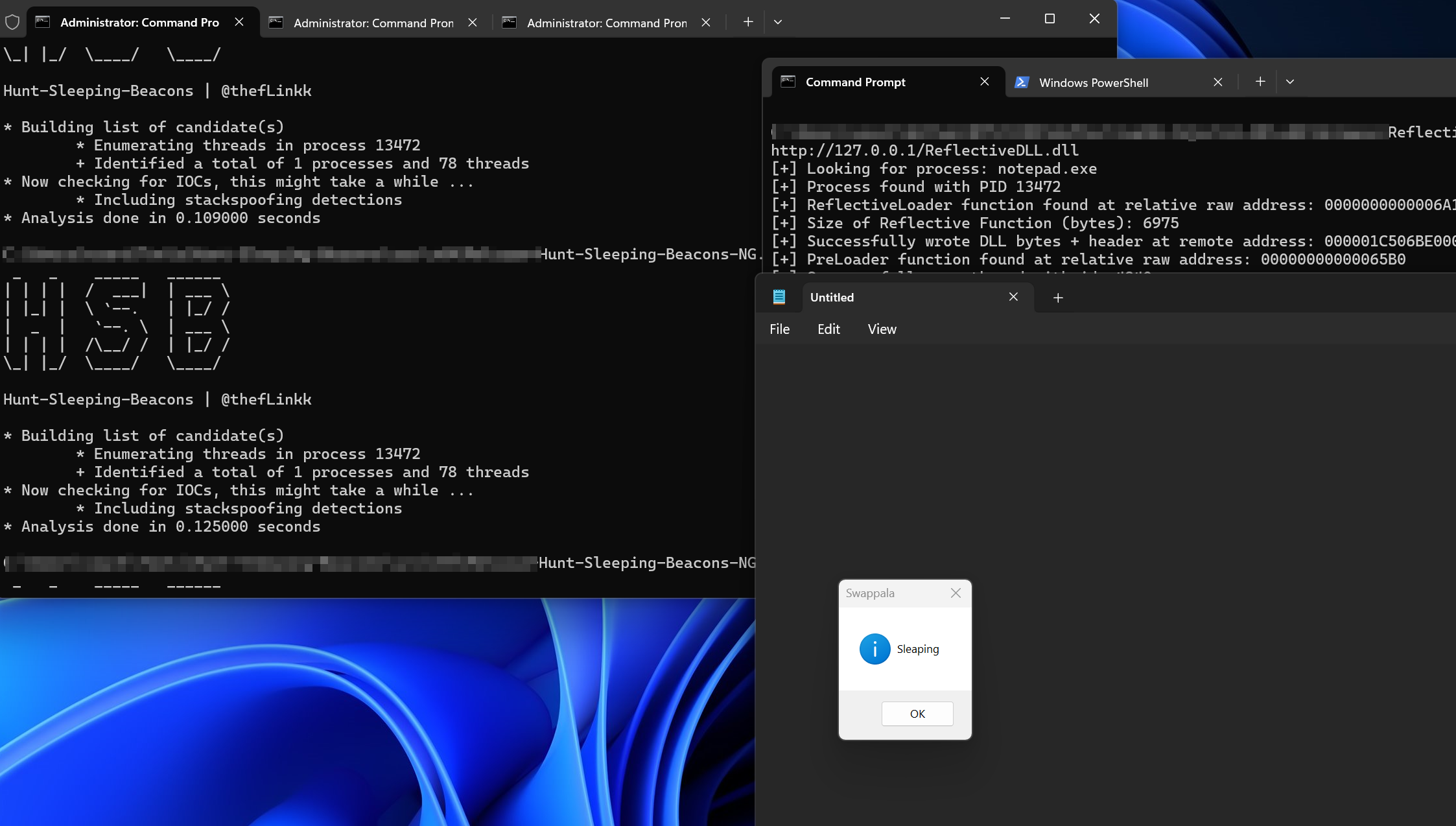Open the Edit menu in Notepad

(x=828, y=329)
